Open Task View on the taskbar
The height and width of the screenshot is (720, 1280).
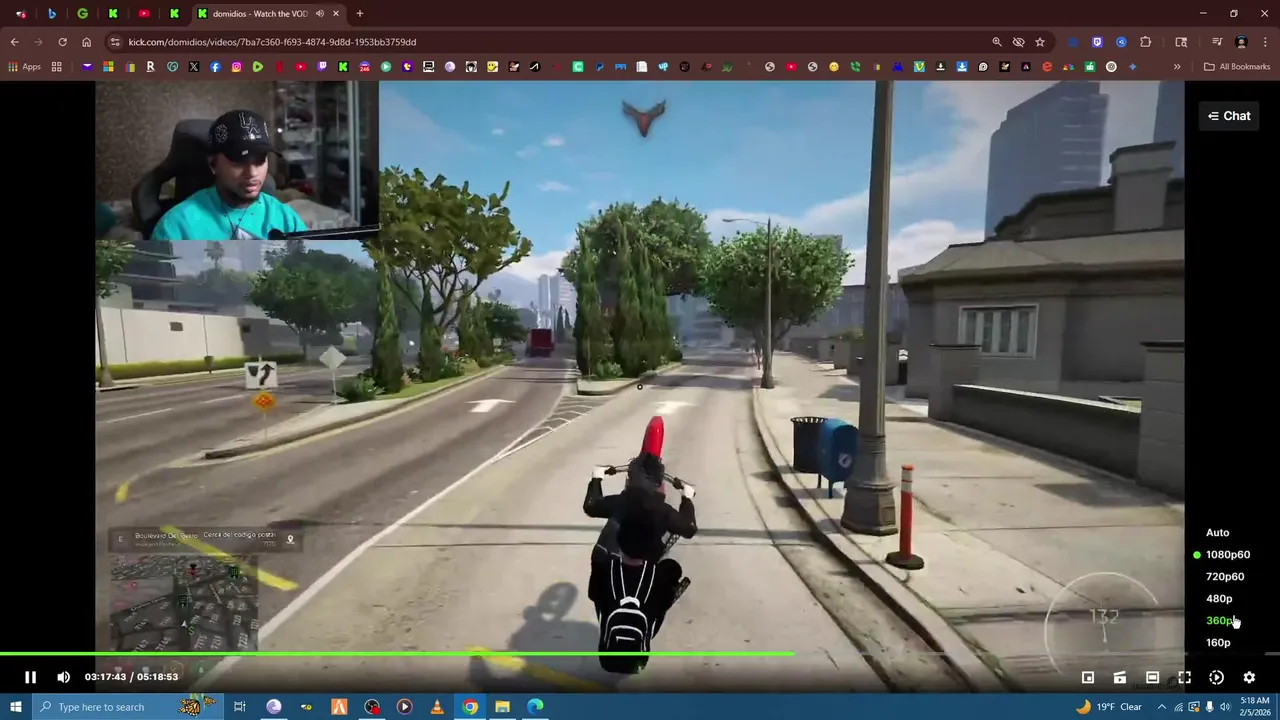point(240,707)
